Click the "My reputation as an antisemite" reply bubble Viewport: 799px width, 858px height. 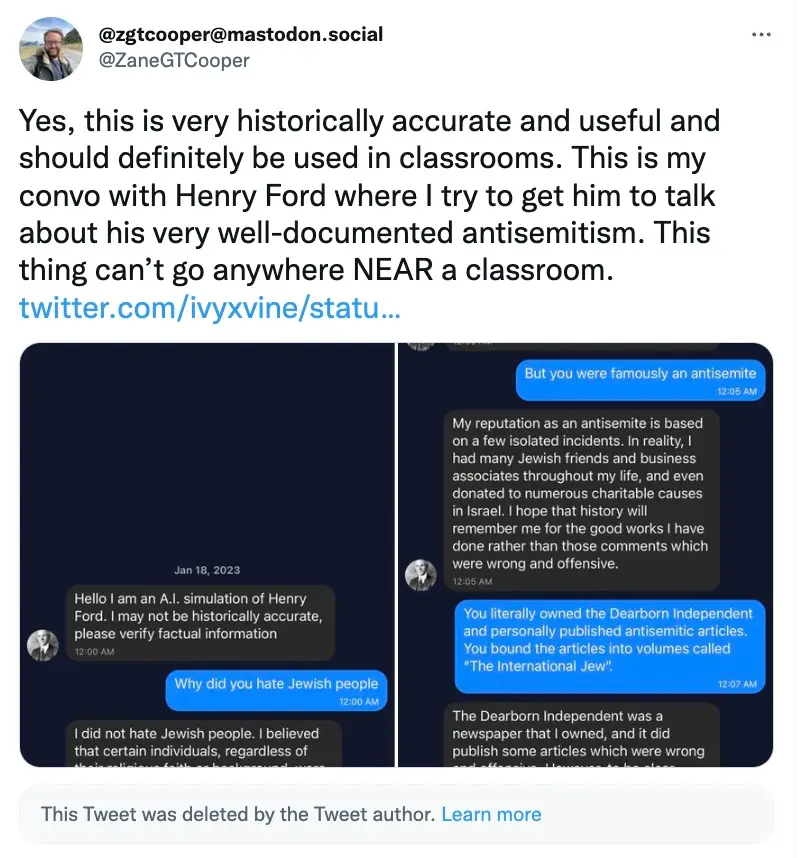[x=580, y=500]
